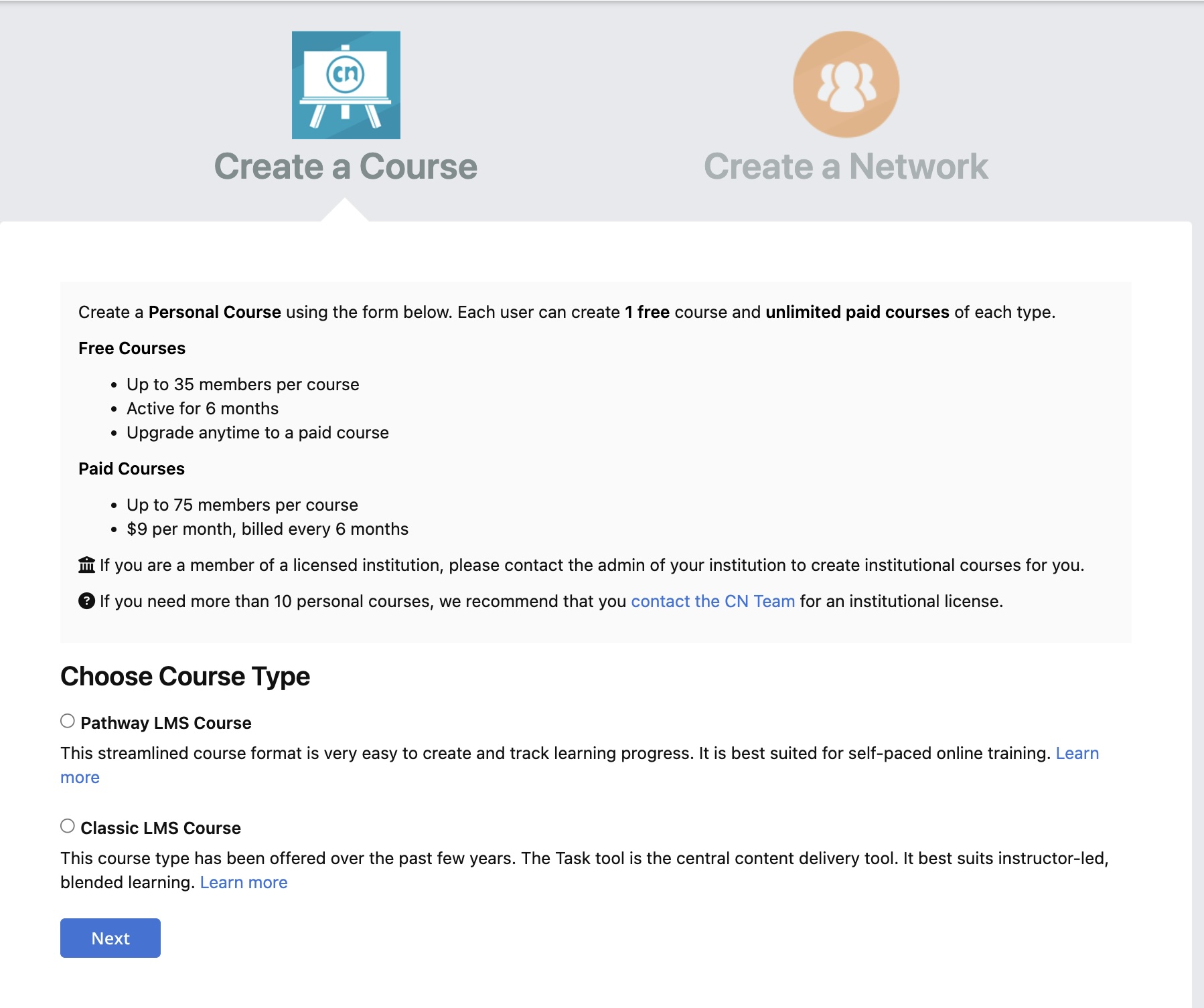
Task: Select the Pathway LMS Course radio button
Action: 68,721
